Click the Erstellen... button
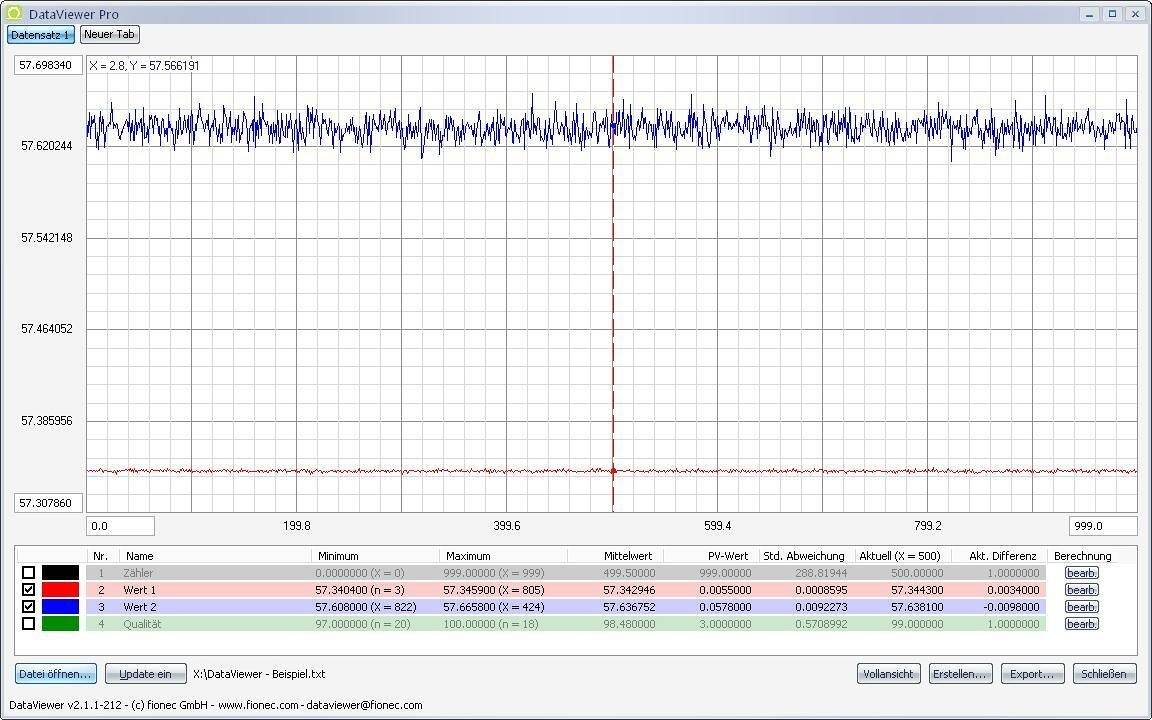The width and height of the screenshot is (1152, 720). (960, 674)
